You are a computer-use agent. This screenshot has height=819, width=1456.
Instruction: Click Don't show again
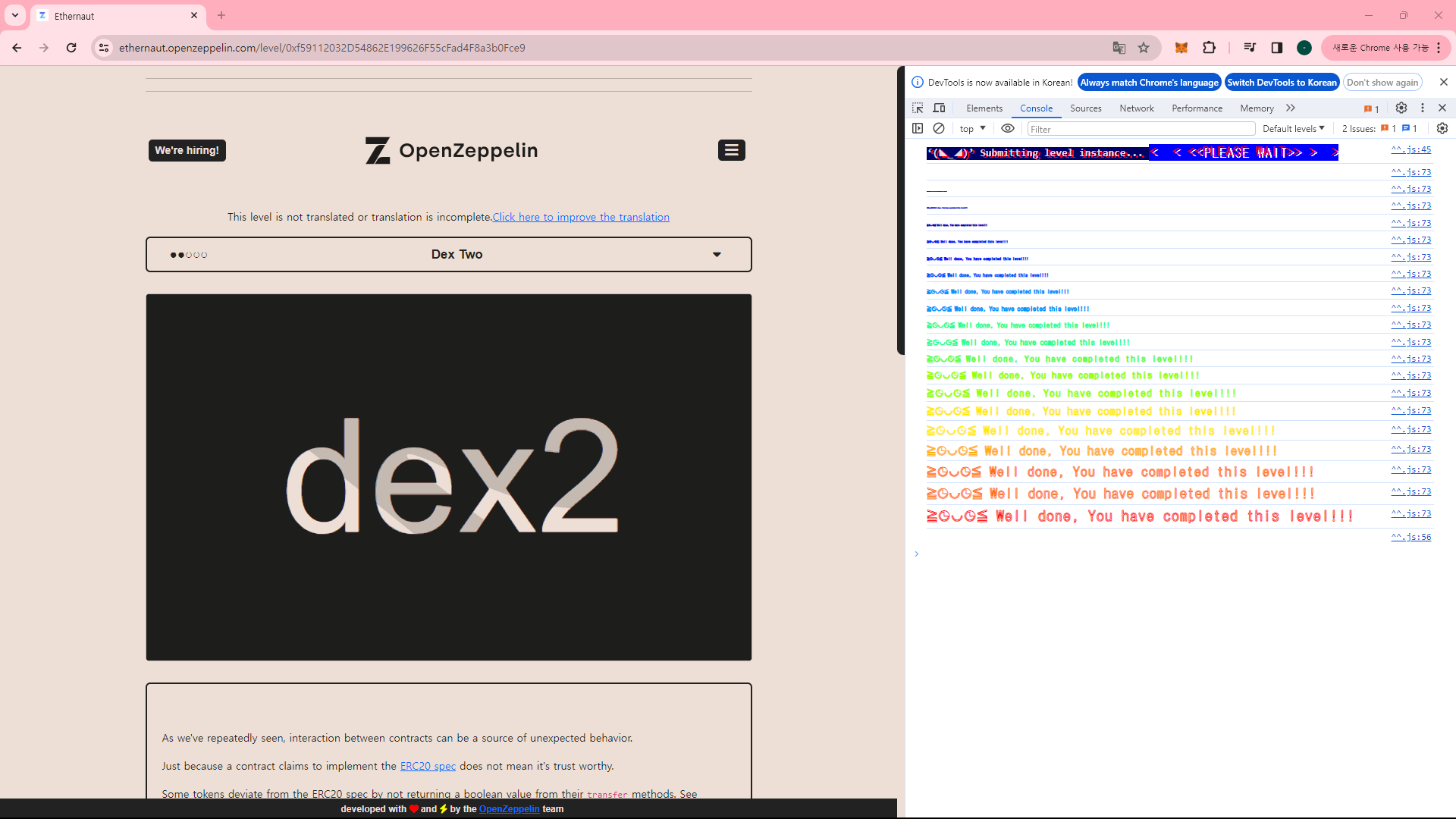click(x=1382, y=83)
